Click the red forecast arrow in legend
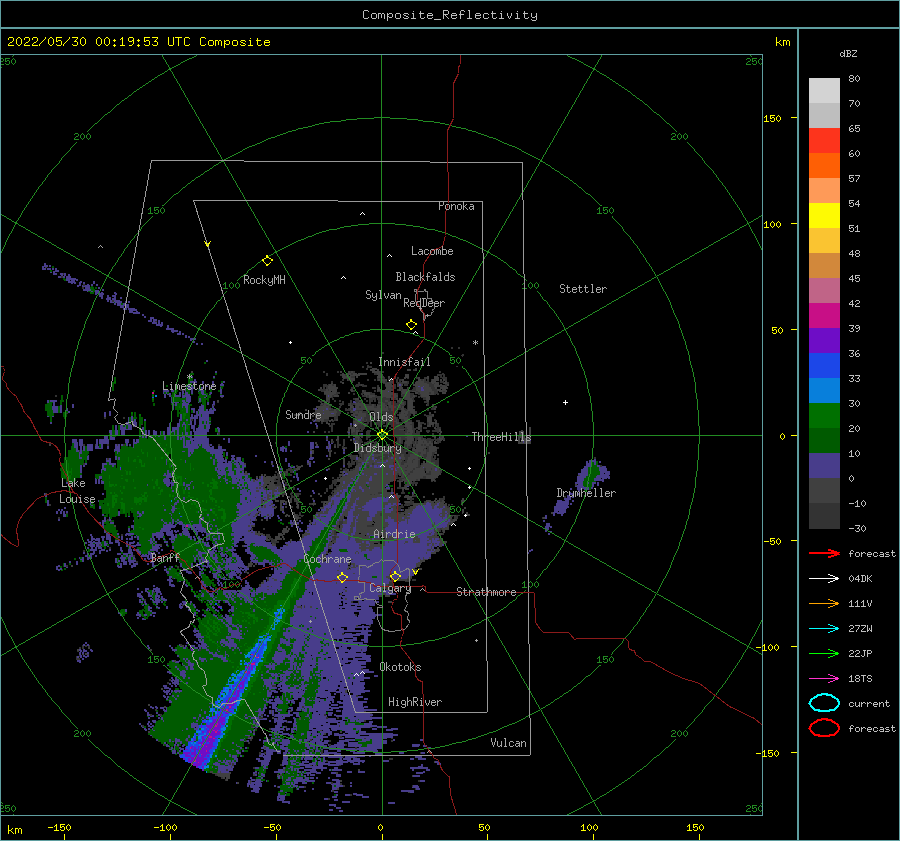This screenshot has height=841, width=900. pyautogui.click(x=824, y=553)
